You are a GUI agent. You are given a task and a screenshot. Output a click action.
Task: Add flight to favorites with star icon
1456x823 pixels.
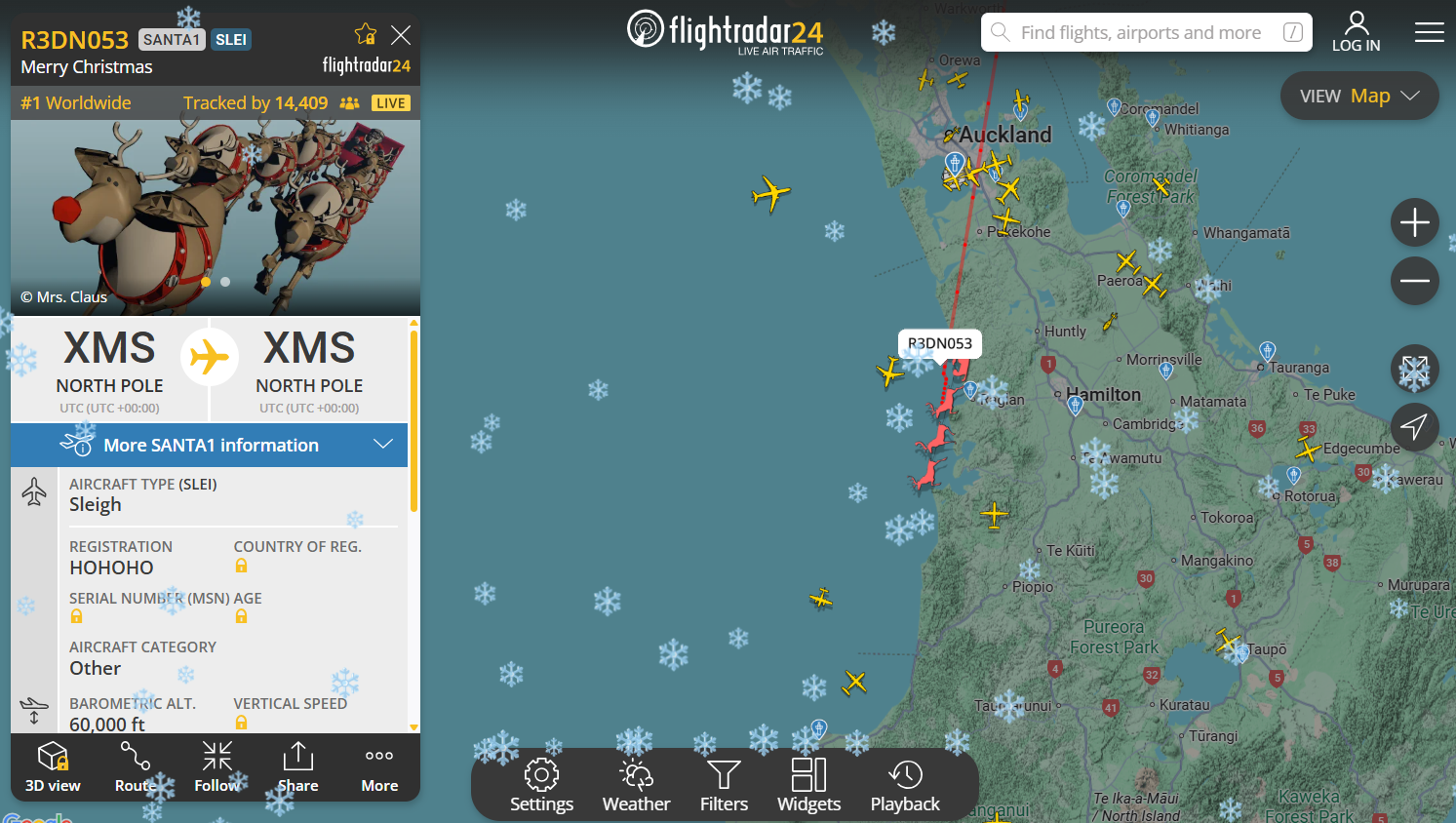pyautogui.click(x=366, y=34)
